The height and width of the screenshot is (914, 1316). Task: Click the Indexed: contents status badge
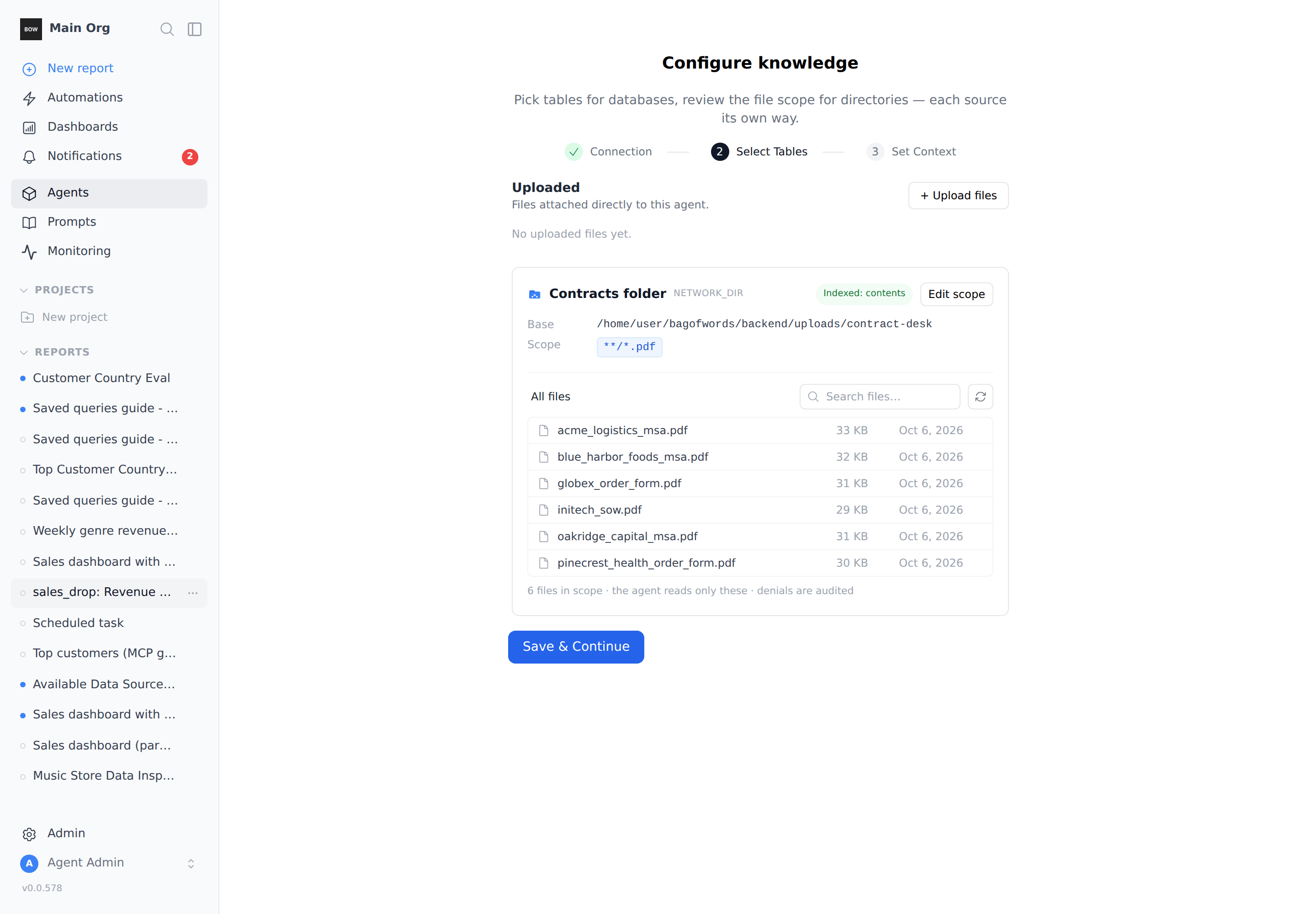(864, 293)
